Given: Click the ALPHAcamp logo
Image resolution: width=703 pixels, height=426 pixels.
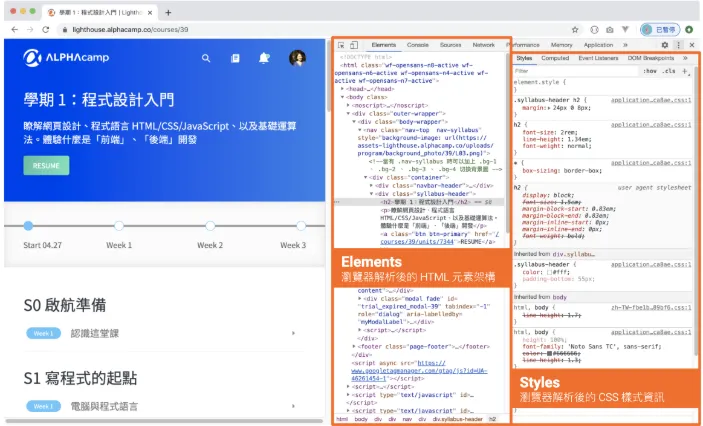Looking at the screenshot, I should tap(66, 57).
